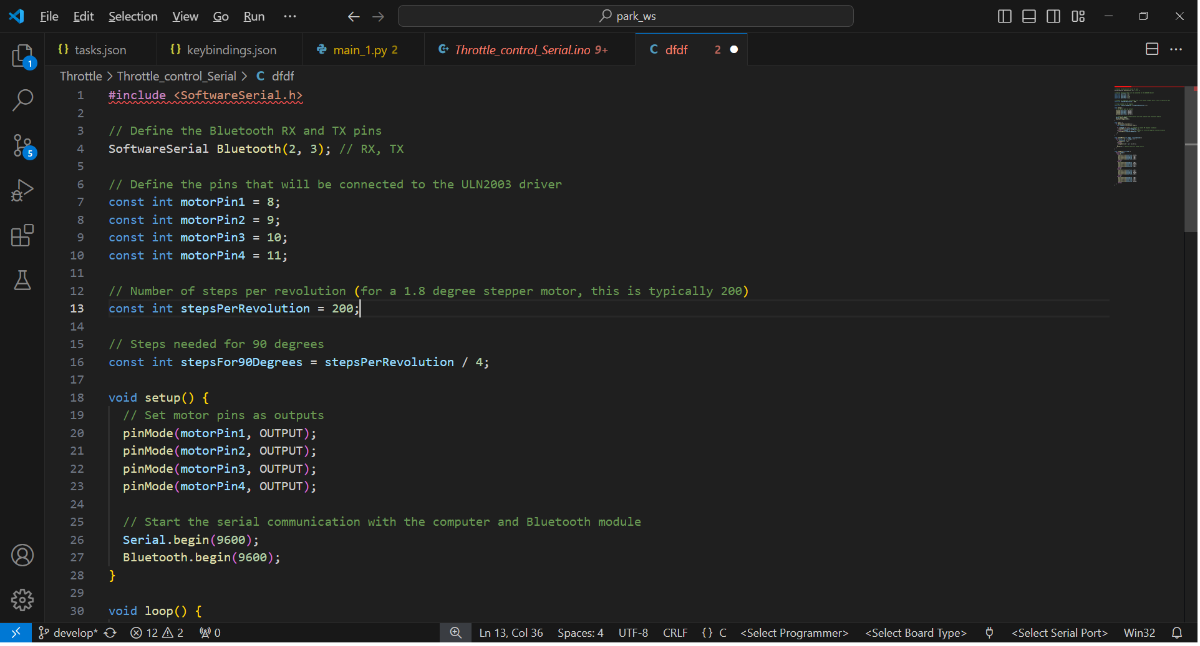Toggle the Secondary Side Bar layout button
Image resolution: width=1200 pixels, height=646 pixels.
coord(1053,16)
